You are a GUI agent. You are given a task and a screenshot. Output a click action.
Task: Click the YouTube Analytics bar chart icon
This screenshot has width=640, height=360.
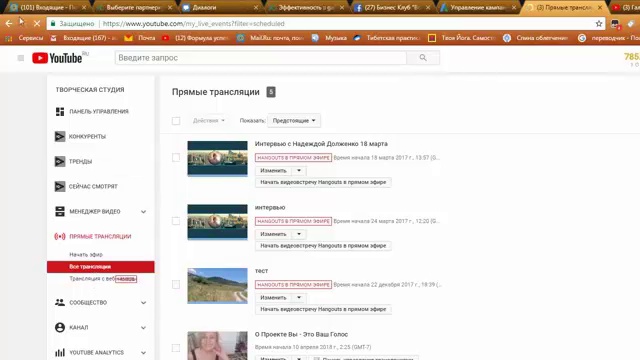coord(60,352)
